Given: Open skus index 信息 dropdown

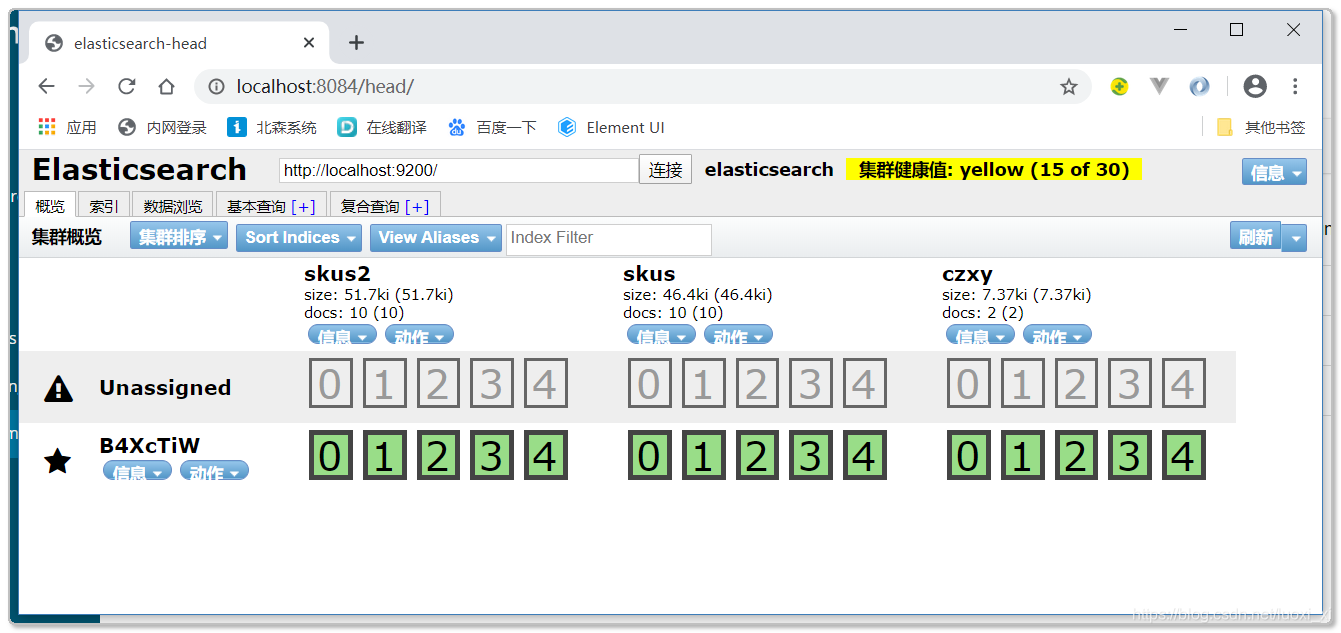Looking at the screenshot, I should point(661,335).
